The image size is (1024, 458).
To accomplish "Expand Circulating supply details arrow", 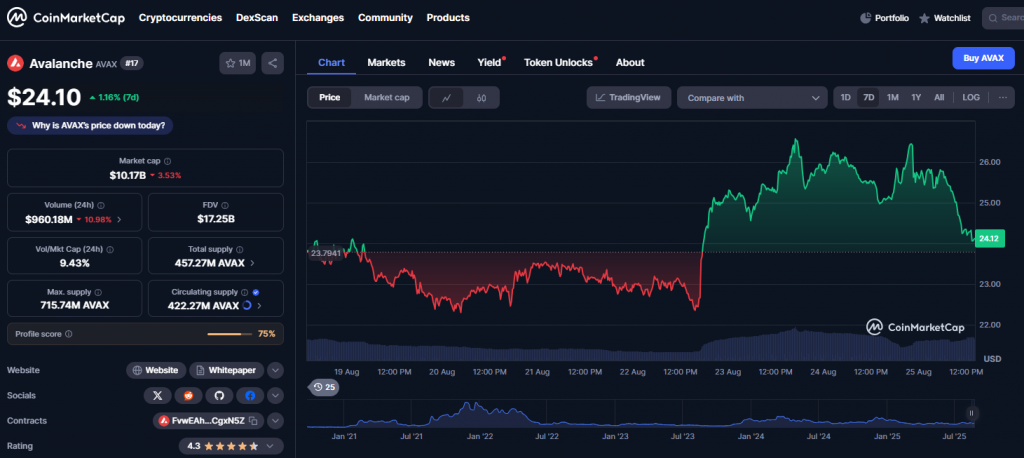I will (259, 306).
